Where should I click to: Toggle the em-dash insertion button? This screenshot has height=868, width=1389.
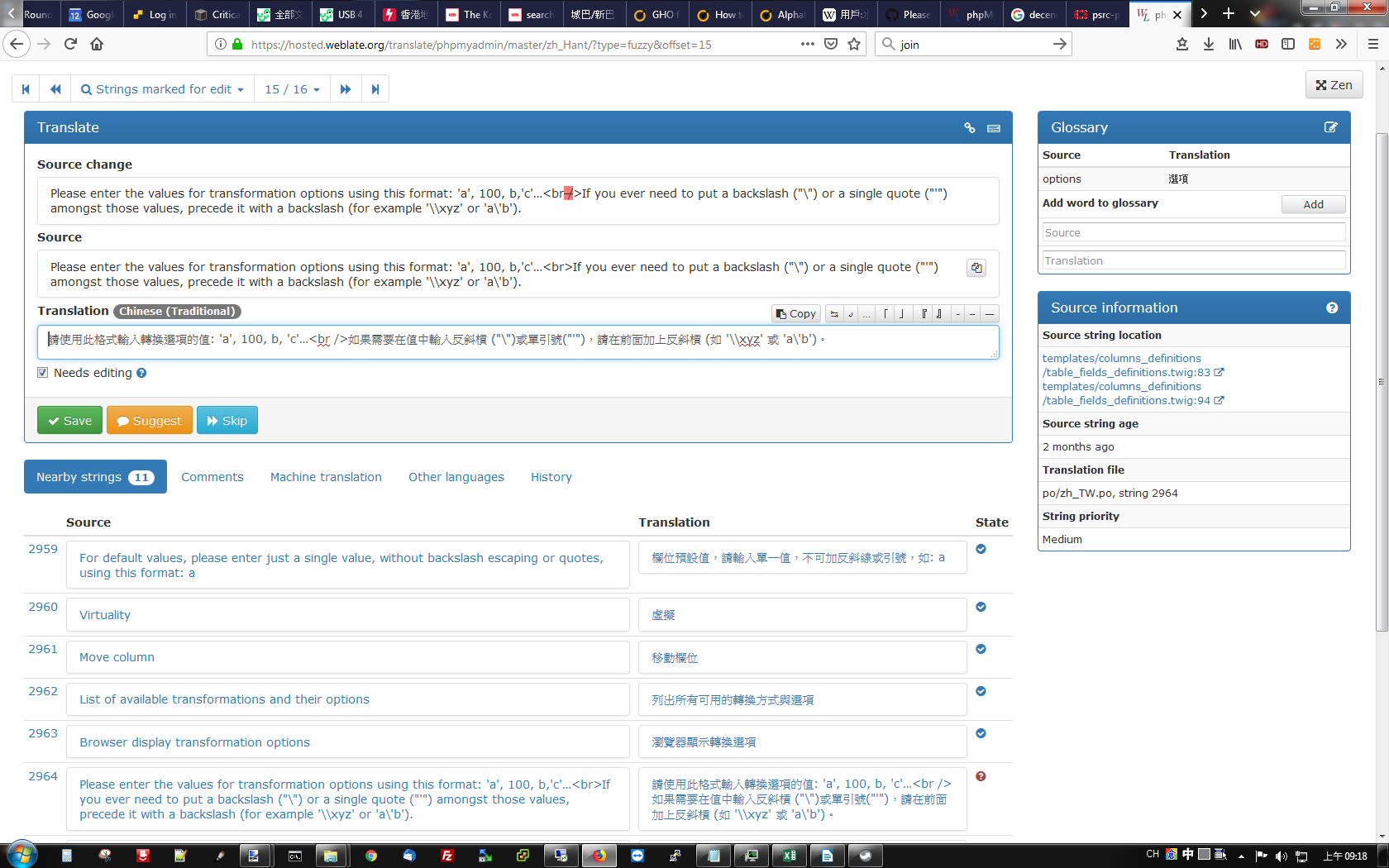click(990, 313)
